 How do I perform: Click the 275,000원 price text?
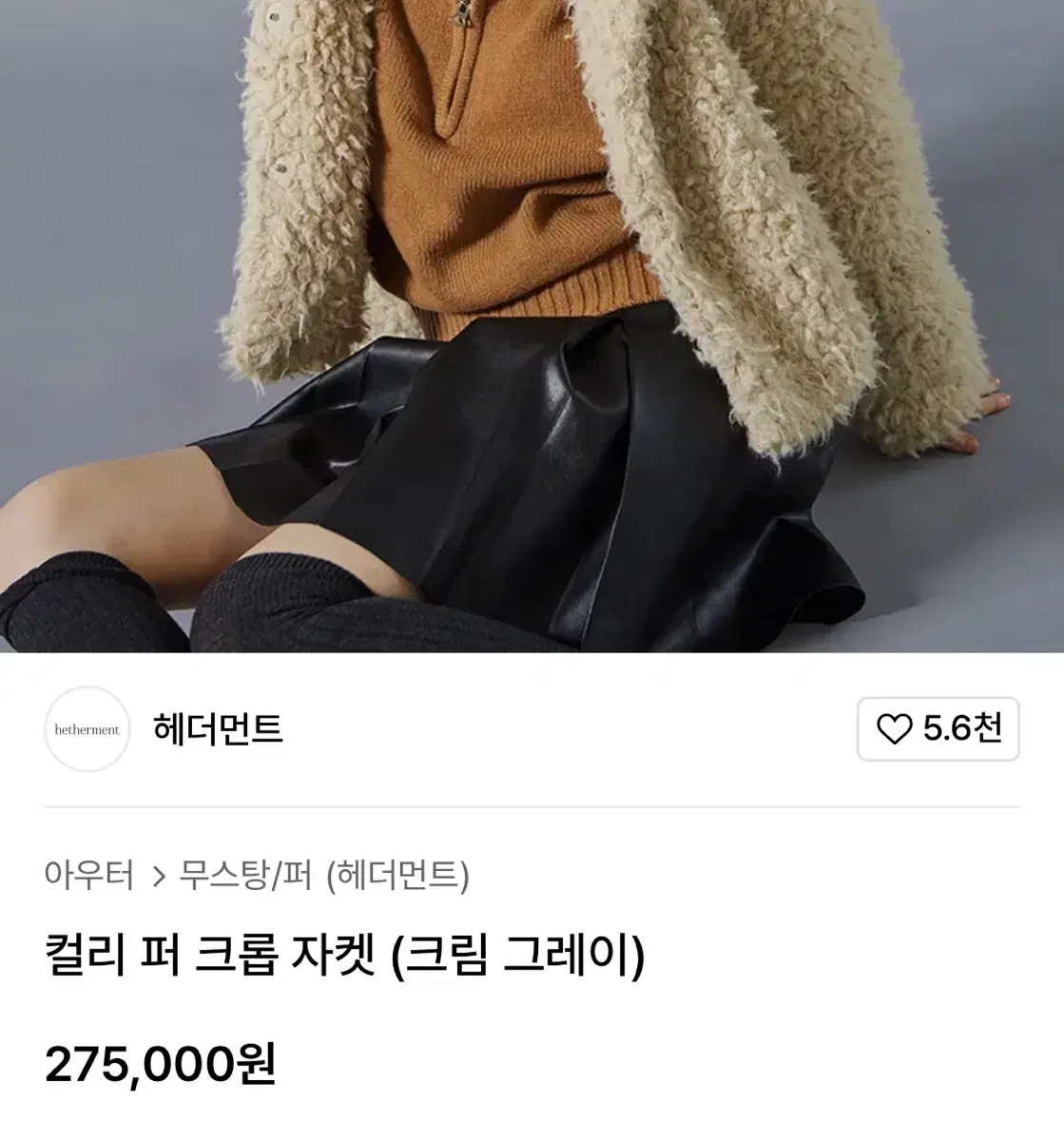[x=161, y=1064]
